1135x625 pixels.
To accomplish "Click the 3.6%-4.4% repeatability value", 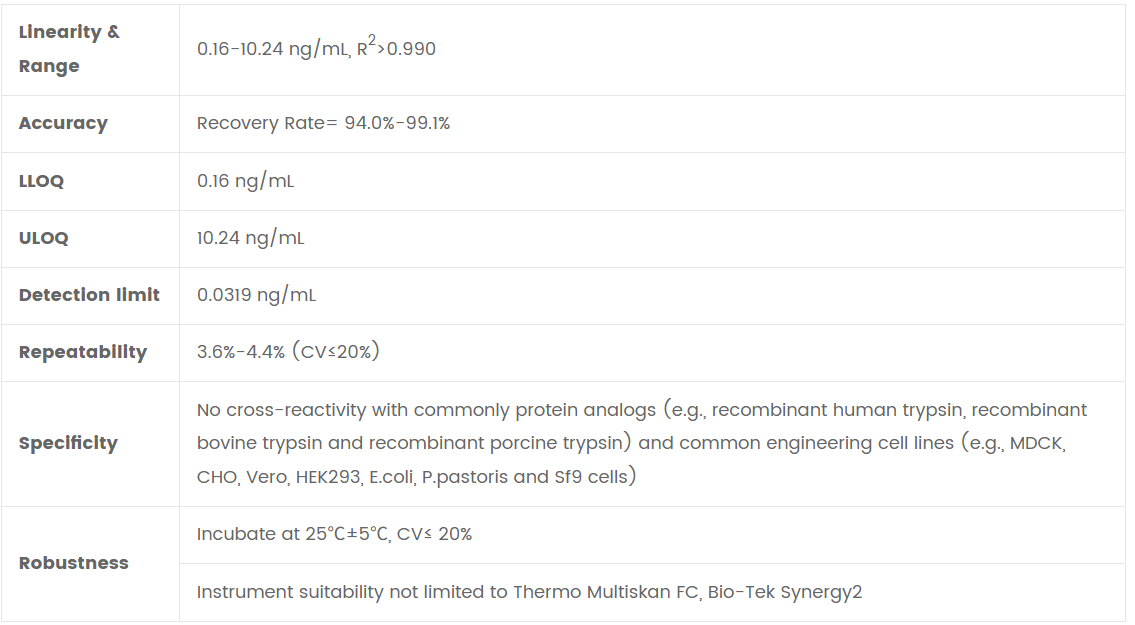I will click(241, 352).
